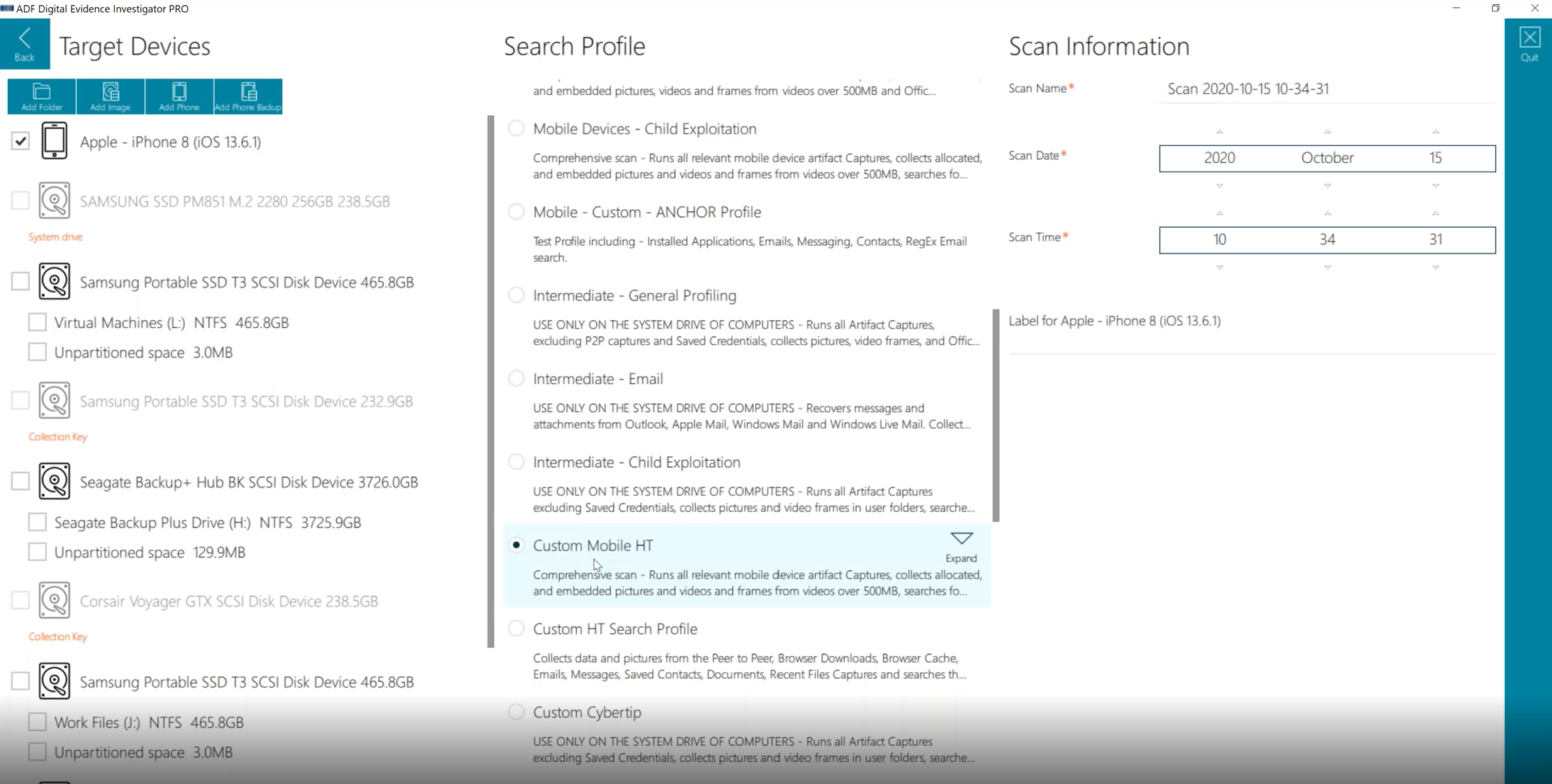The image size is (1552, 784).
Task: Click the 2020 year value in Scan Date
Action: [x=1219, y=158]
